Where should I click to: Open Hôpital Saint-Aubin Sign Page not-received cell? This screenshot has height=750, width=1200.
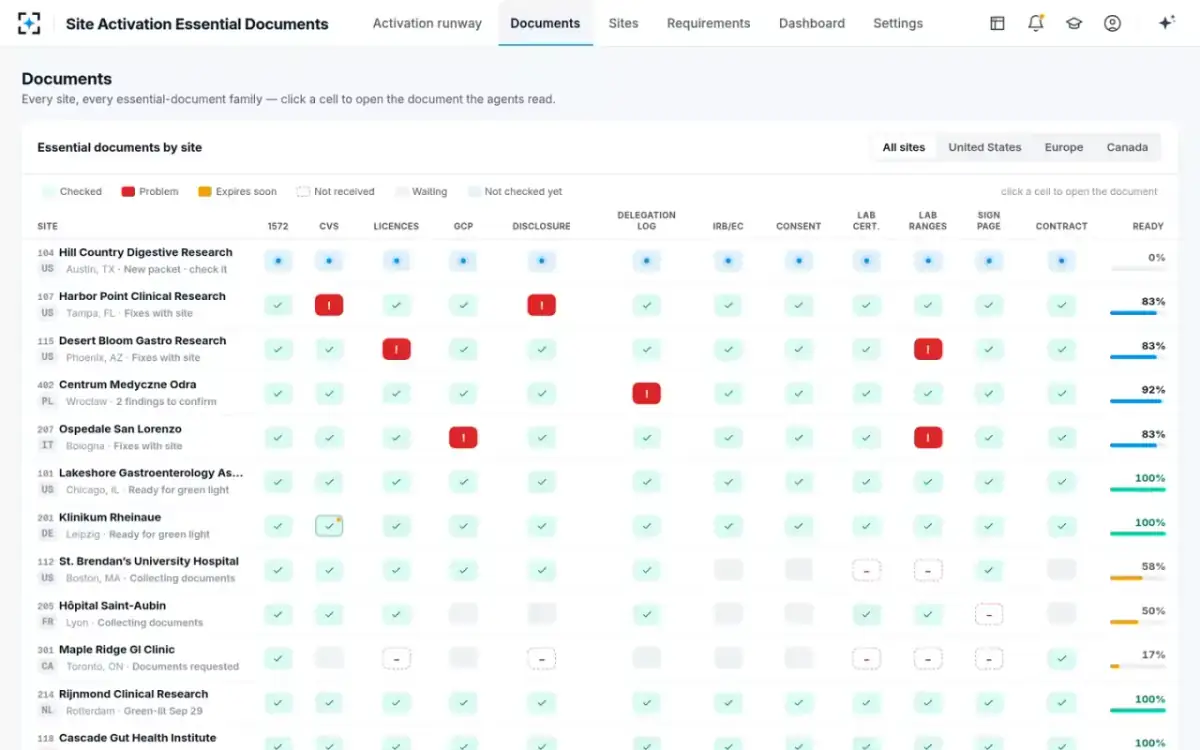pos(989,614)
